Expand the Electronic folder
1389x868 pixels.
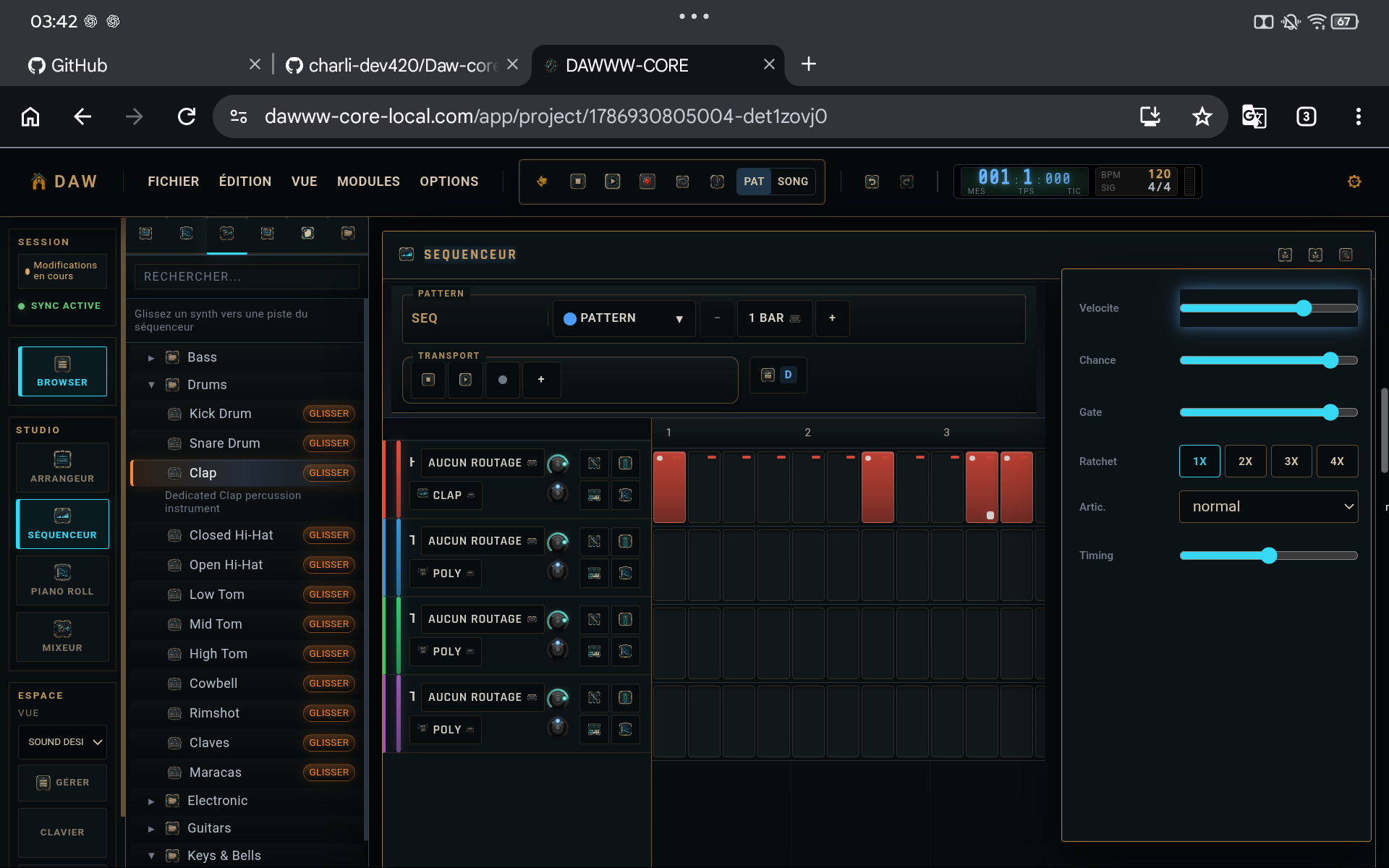[x=151, y=801]
